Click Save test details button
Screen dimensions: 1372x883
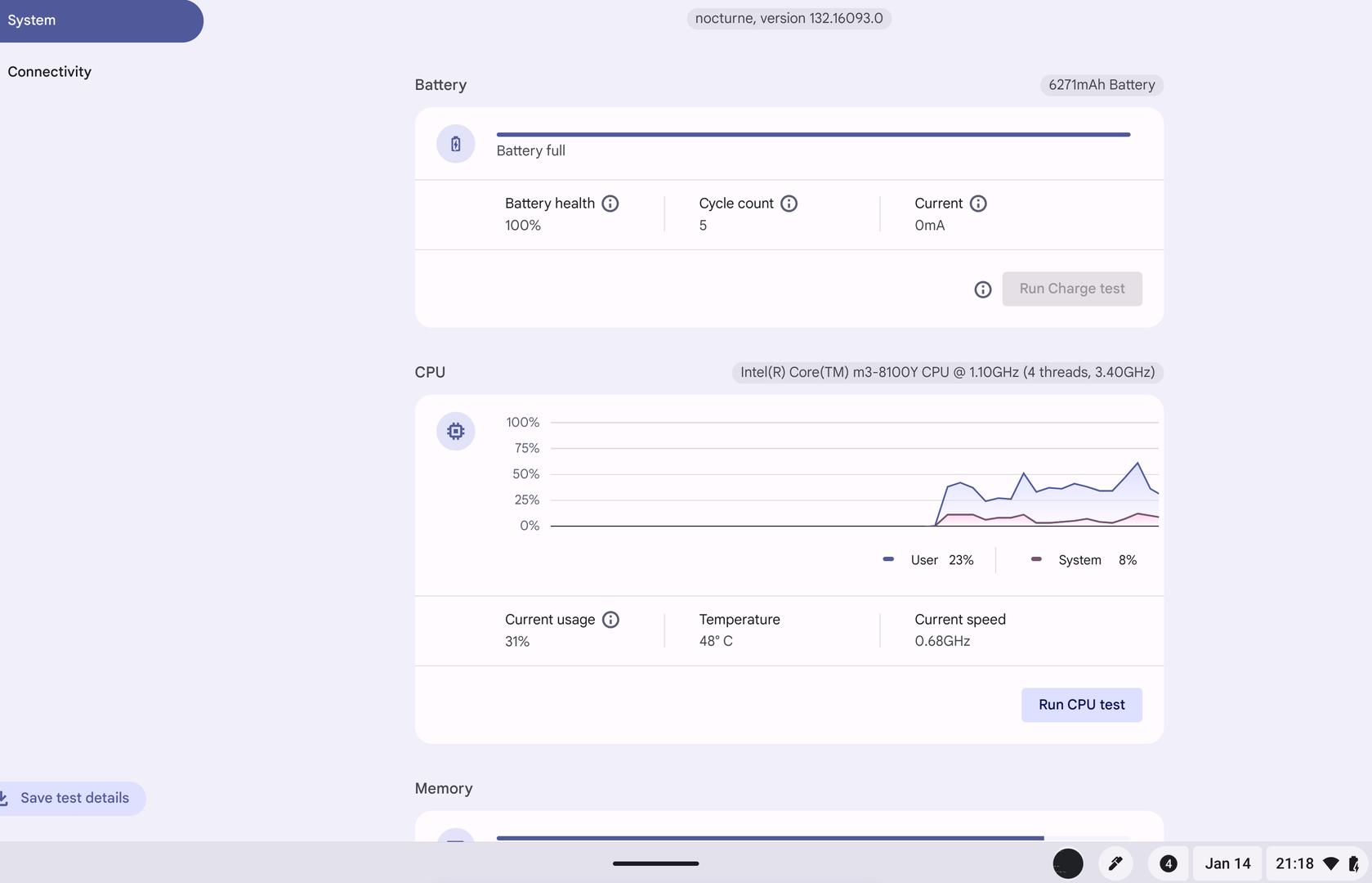point(72,798)
